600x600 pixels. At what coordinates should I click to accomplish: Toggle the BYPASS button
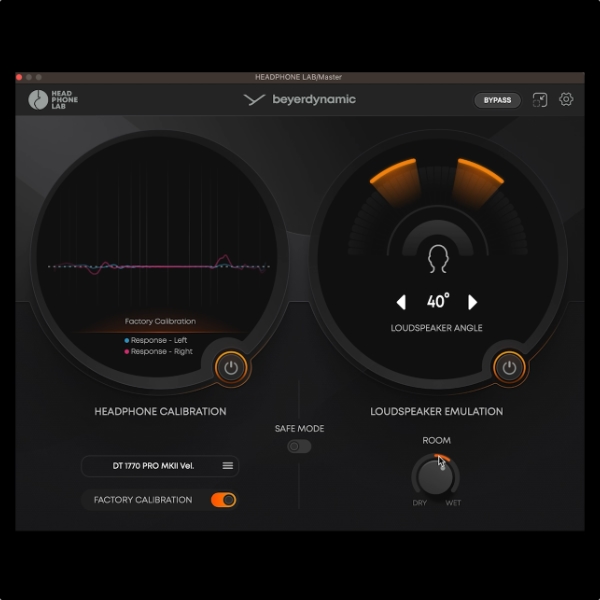pos(497,100)
